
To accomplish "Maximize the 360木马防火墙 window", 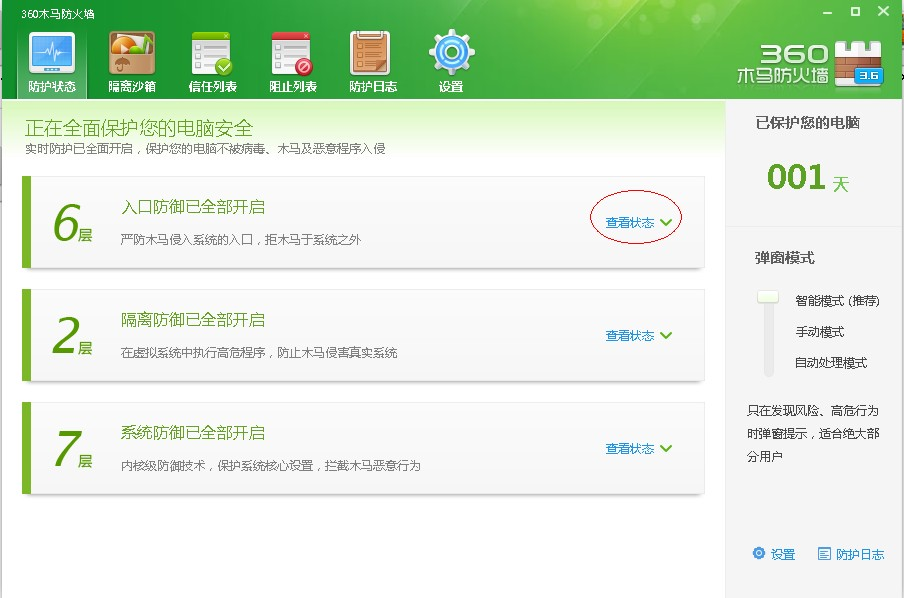I will click(856, 12).
